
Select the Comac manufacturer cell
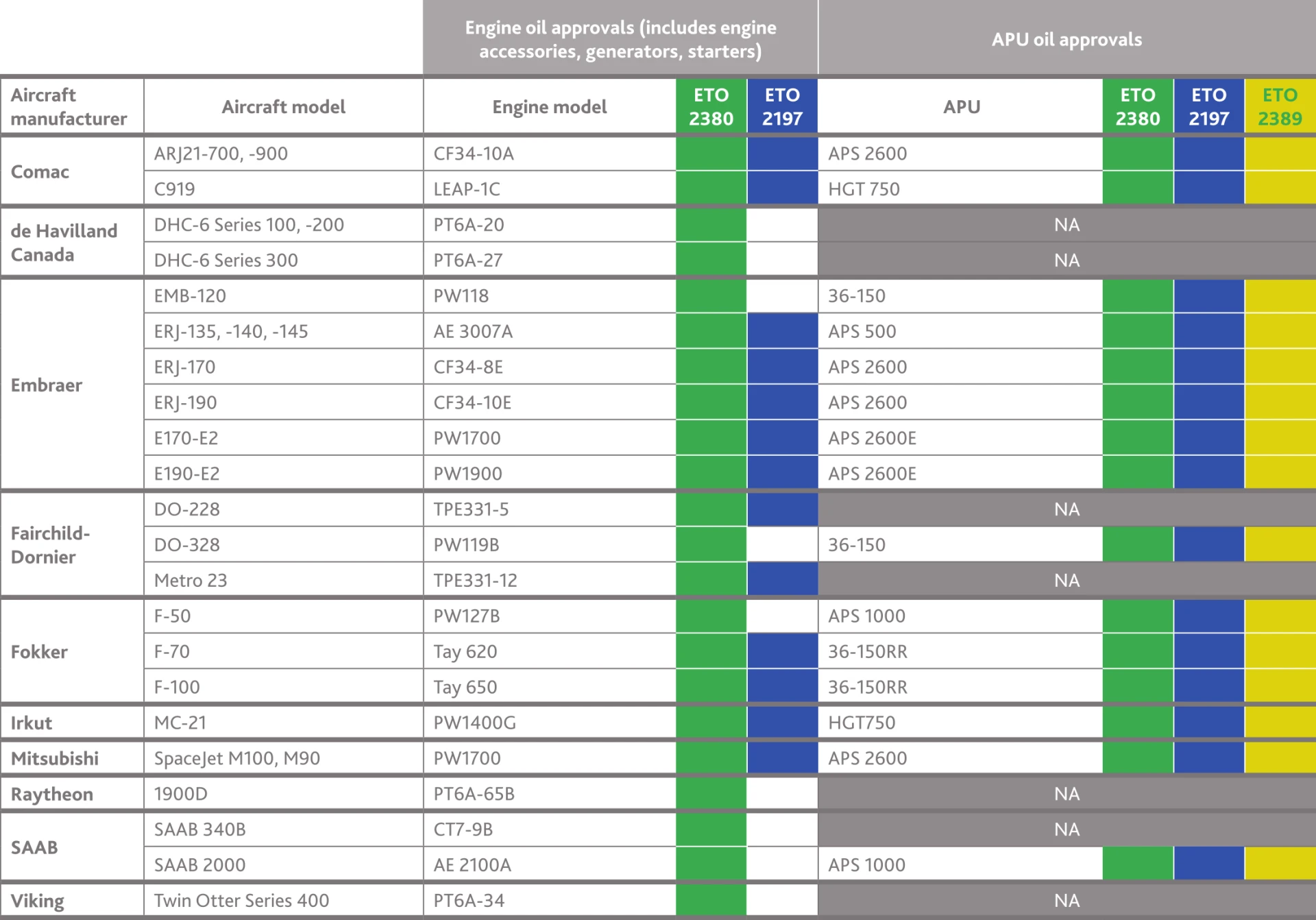coord(72,171)
